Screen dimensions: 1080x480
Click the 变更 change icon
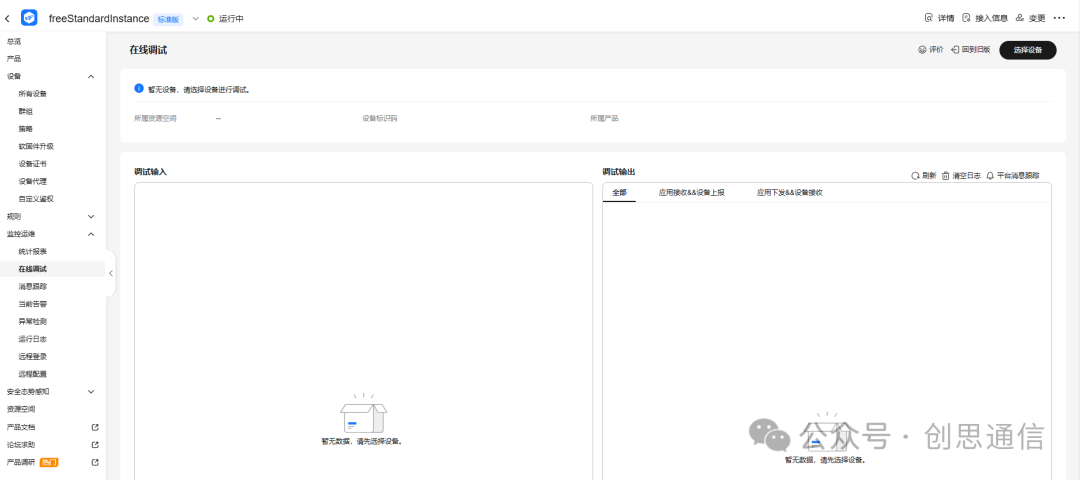click(1020, 18)
